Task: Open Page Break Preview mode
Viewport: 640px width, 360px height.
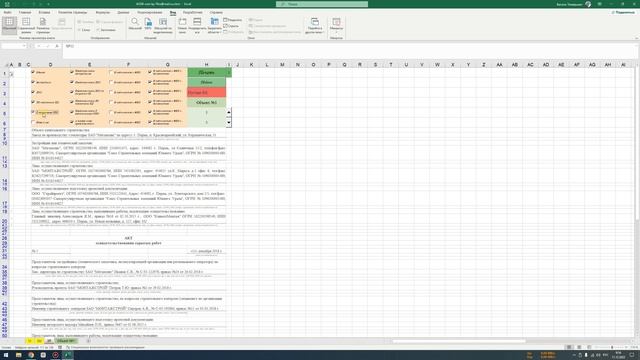Action: (x=26, y=25)
